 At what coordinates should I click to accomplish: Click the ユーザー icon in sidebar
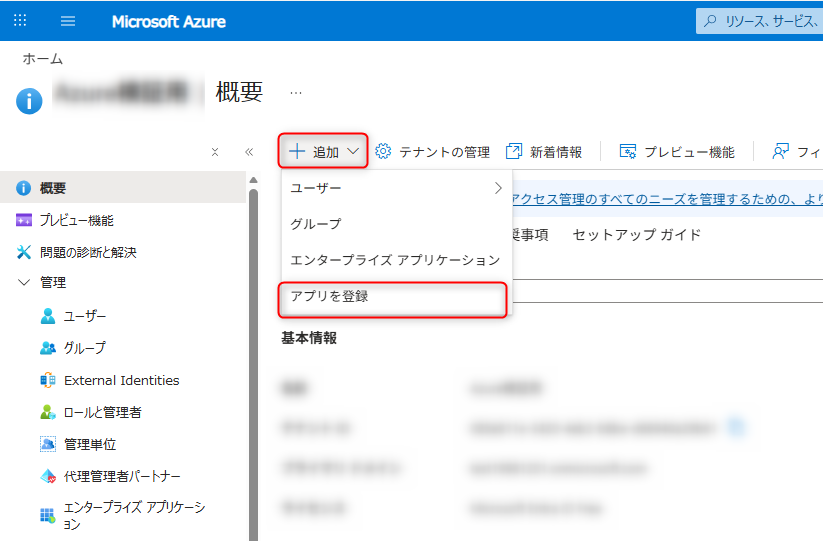[x=48, y=316]
